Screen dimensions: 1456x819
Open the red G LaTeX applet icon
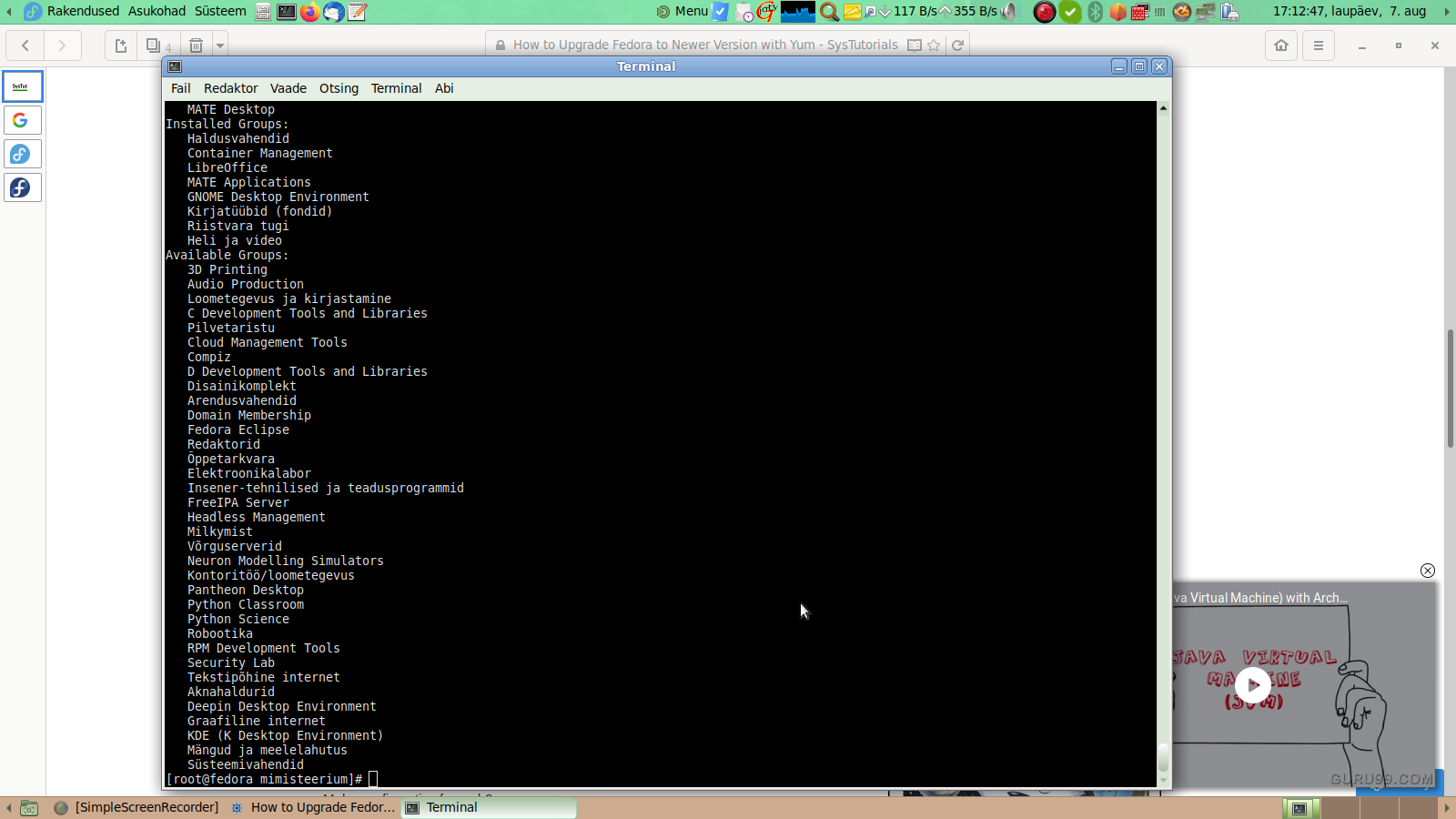(766, 12)
